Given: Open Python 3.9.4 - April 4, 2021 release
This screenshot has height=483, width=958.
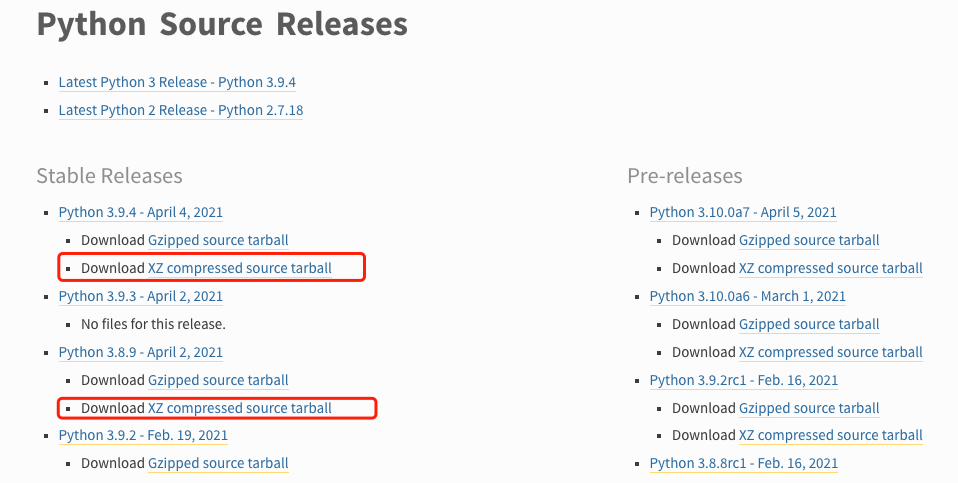Looking at the screenshot, I should pyautogui.click(x=140, y=212).
